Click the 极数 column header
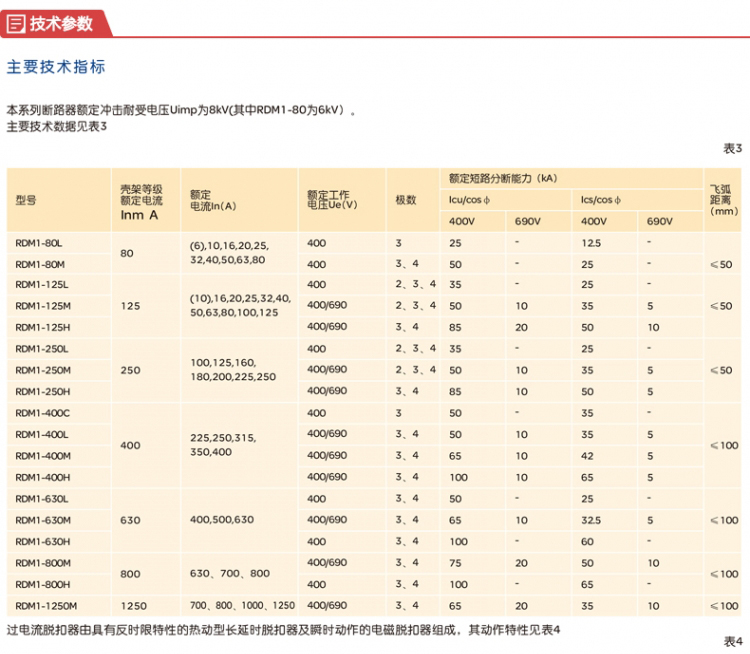Viewport: 750px width, 654px height. (x=405, y=200)
